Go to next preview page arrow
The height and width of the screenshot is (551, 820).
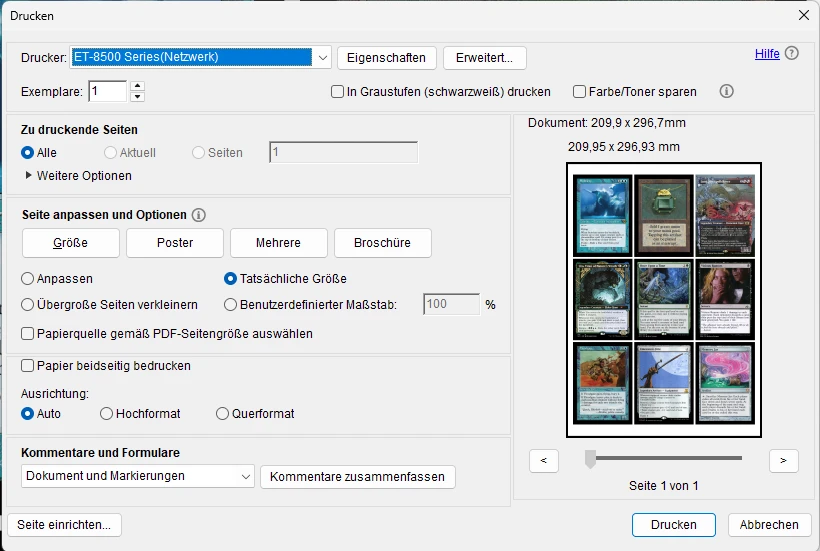(783, 461)
